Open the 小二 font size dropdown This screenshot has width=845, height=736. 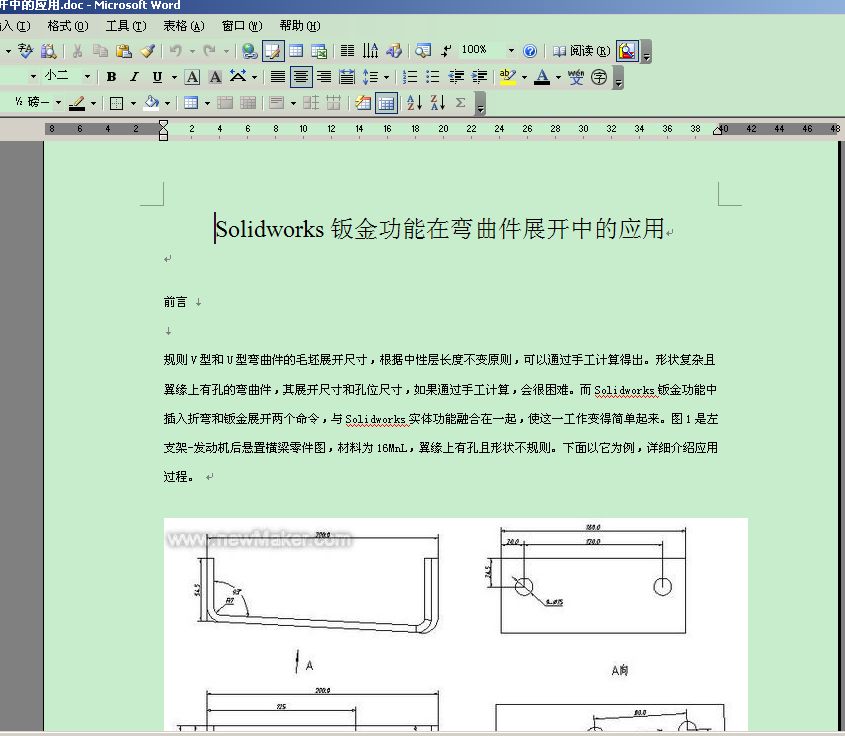tap(87, 77)
